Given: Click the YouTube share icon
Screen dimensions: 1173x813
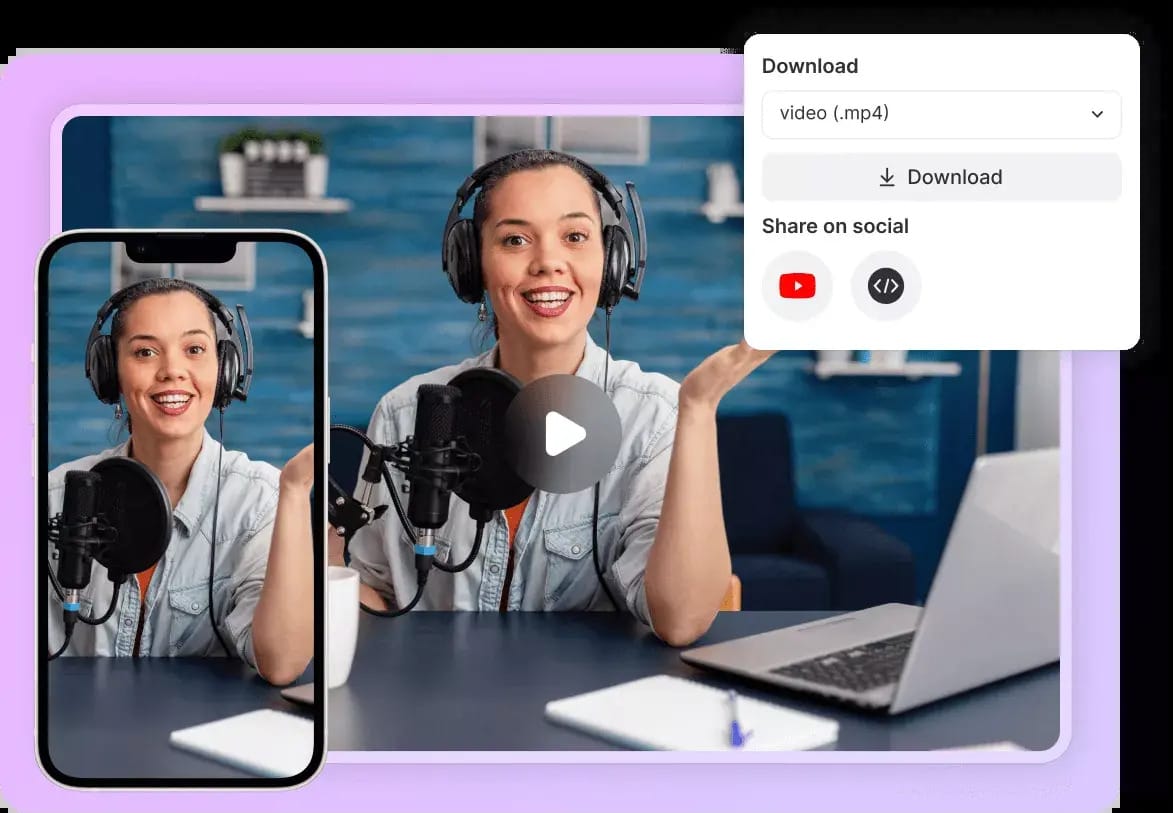Looking at the screenshot, I should coord(797,285).
